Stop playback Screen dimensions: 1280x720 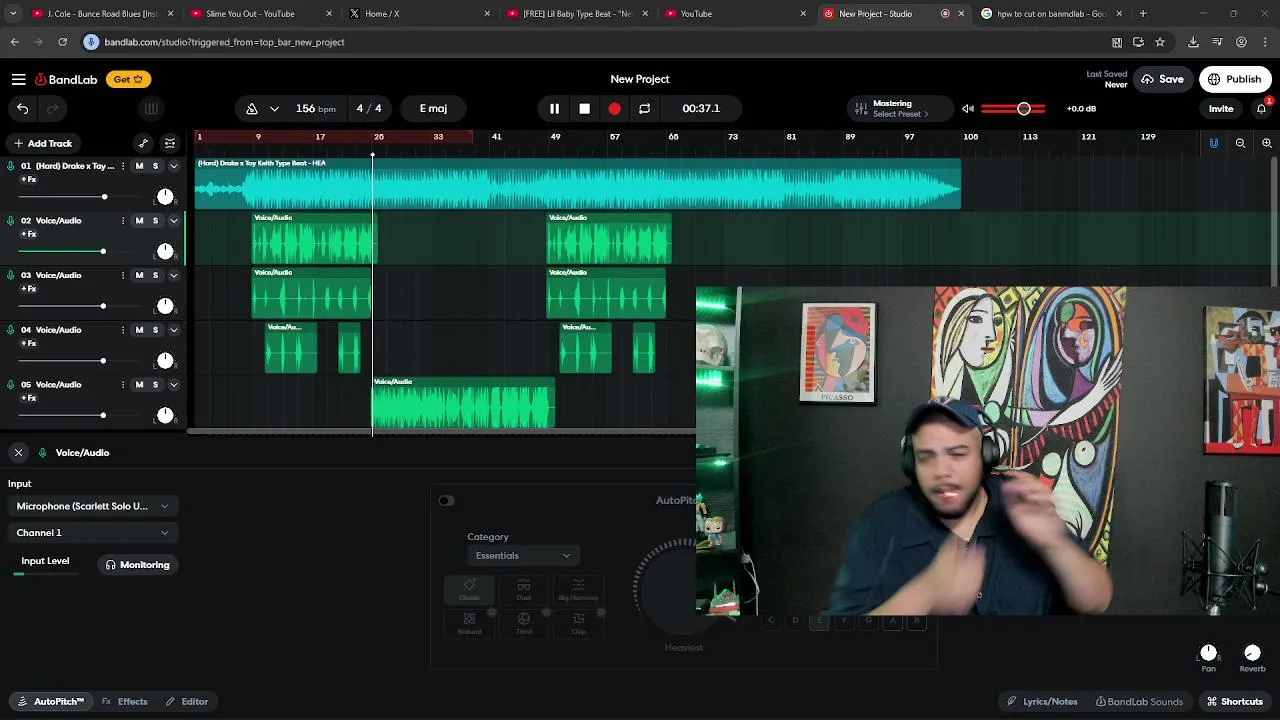click(584, 108)
